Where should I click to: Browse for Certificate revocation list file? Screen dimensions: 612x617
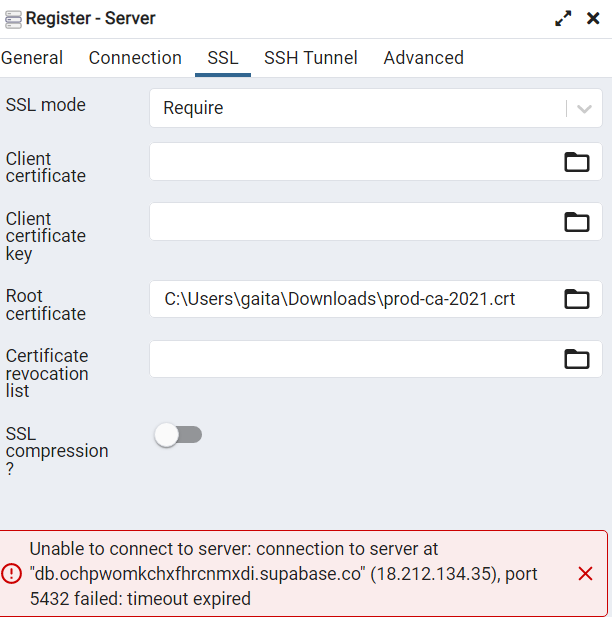point(577,359)
